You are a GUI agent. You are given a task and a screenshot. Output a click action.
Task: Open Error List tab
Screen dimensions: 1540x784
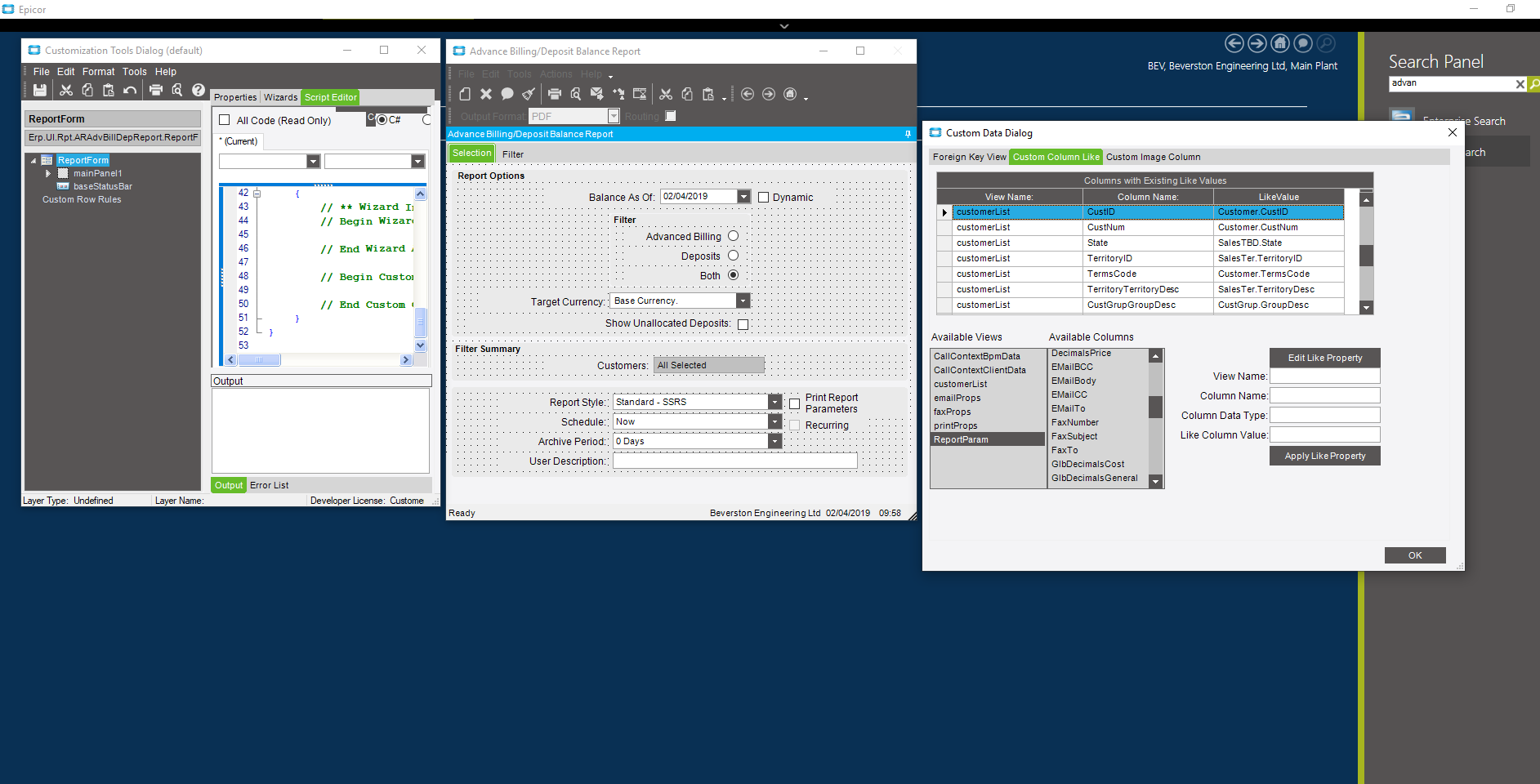coord(269,485)
